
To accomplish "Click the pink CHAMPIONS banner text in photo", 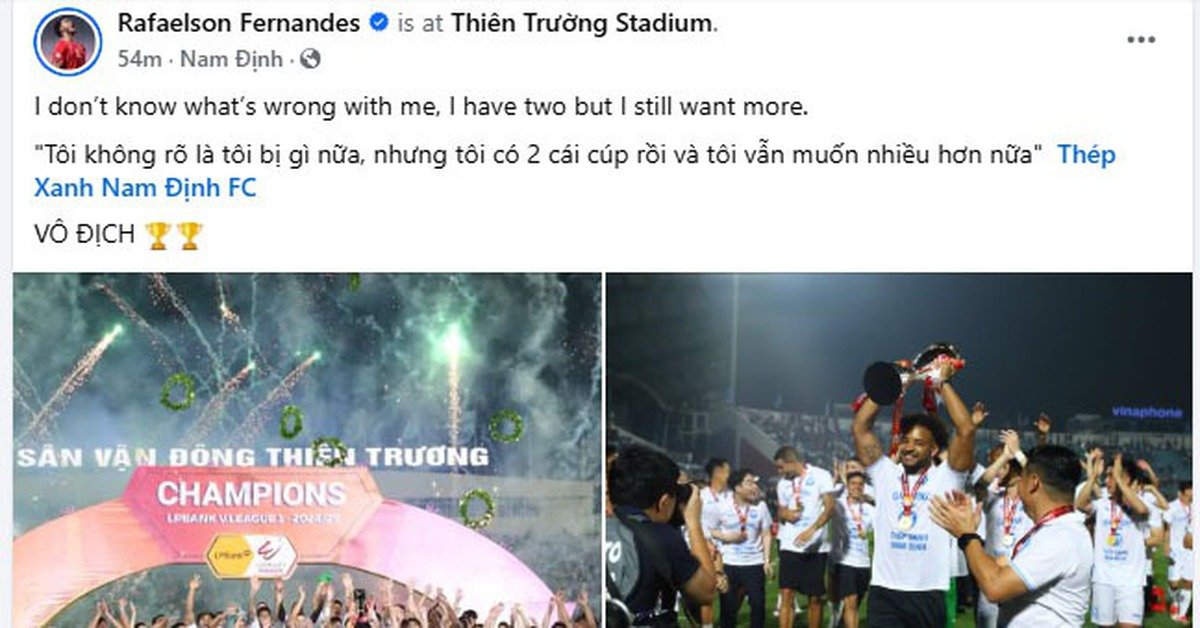I will pos(251,493).
